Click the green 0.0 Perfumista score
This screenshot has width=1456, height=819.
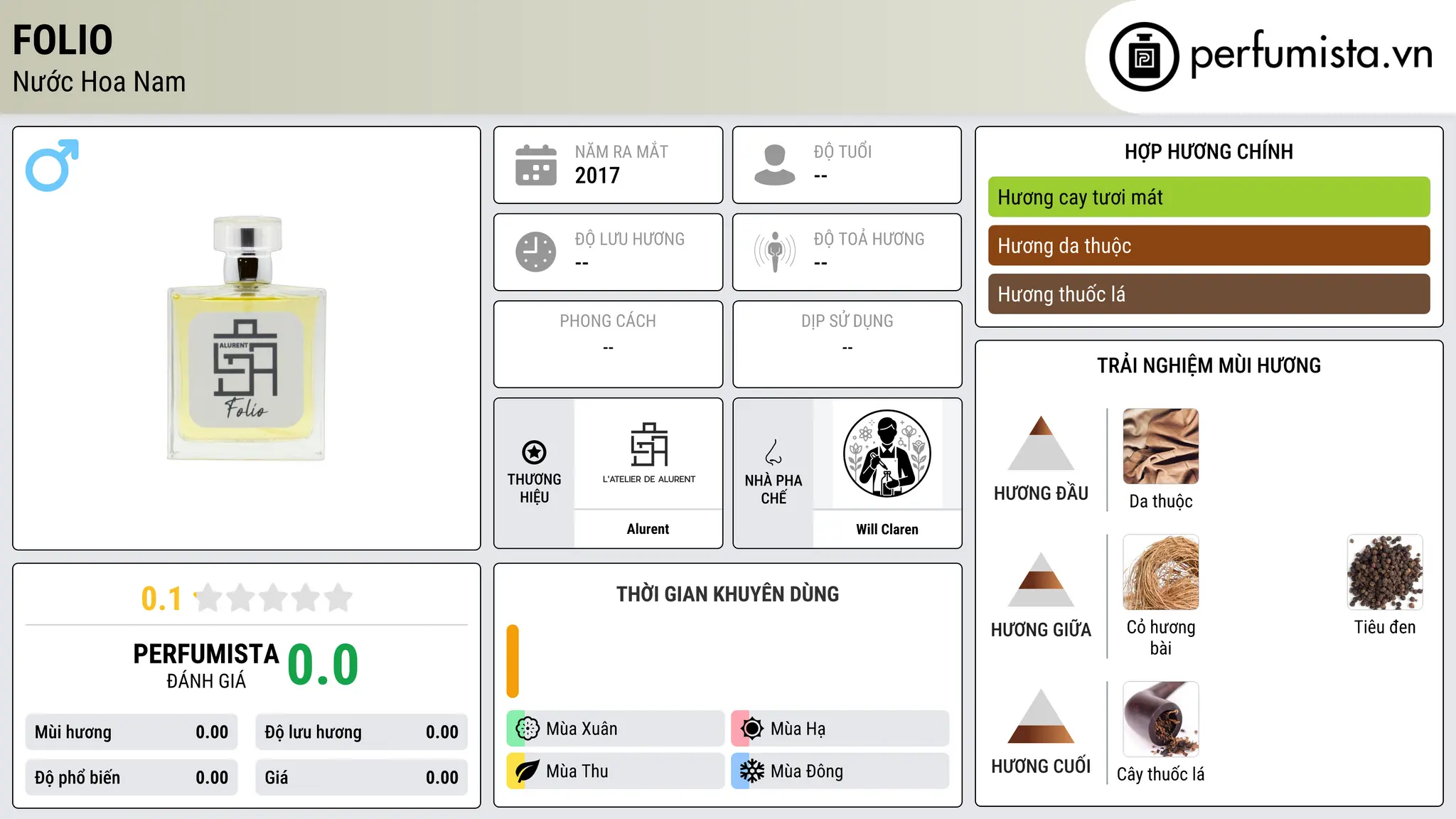pos(323,665)
